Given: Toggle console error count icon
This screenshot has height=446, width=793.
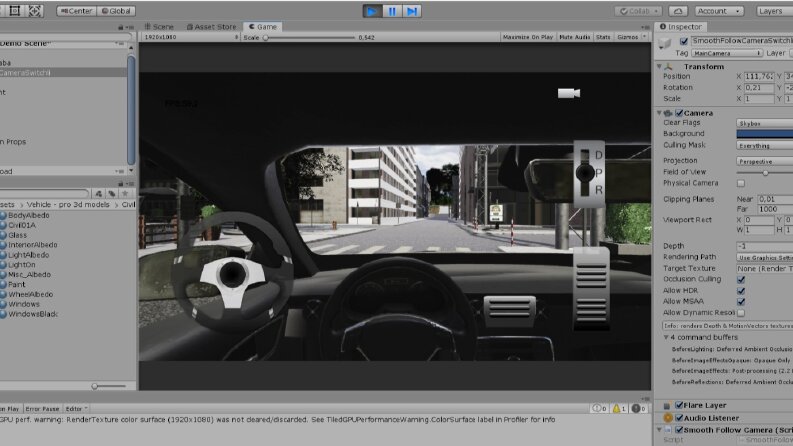Looking at the screenshot, I should point(639,409).
